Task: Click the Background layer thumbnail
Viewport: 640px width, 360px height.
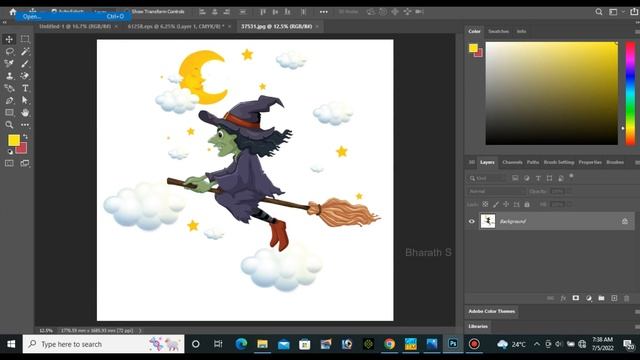Action: click(488, 221)
